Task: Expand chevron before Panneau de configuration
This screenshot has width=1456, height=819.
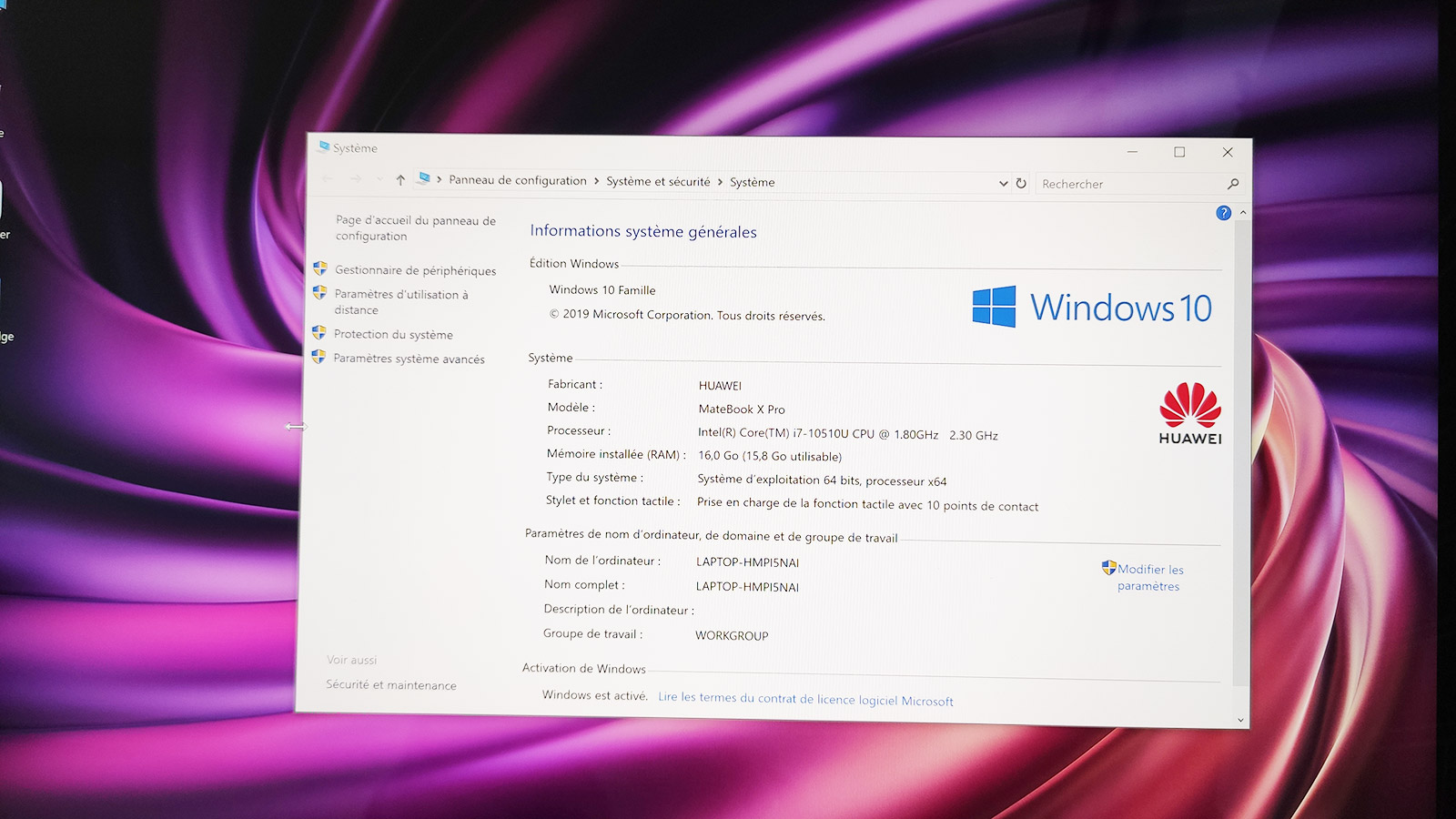Action: pyautogui.click(x=440, y=179)
